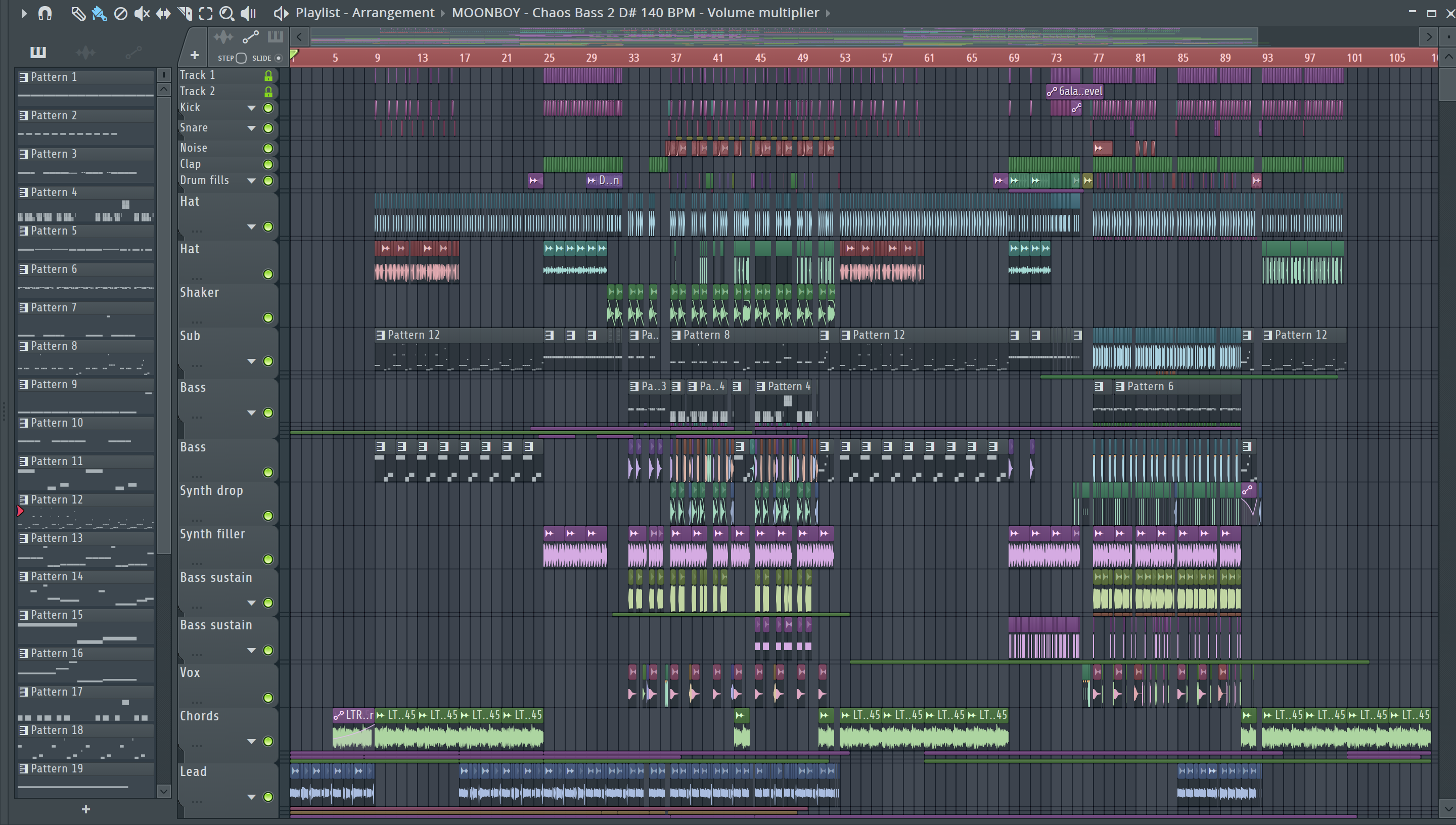Show audio clips with the waveform filter

[85, 53]
